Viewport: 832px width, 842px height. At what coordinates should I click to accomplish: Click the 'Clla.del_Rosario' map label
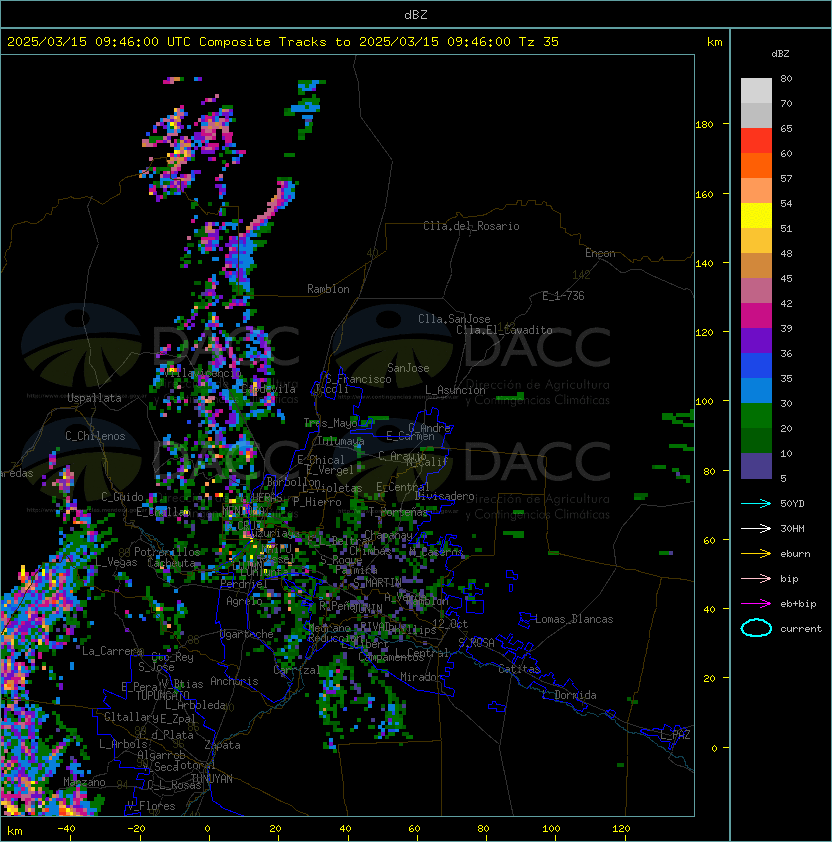tap(471, 226)
